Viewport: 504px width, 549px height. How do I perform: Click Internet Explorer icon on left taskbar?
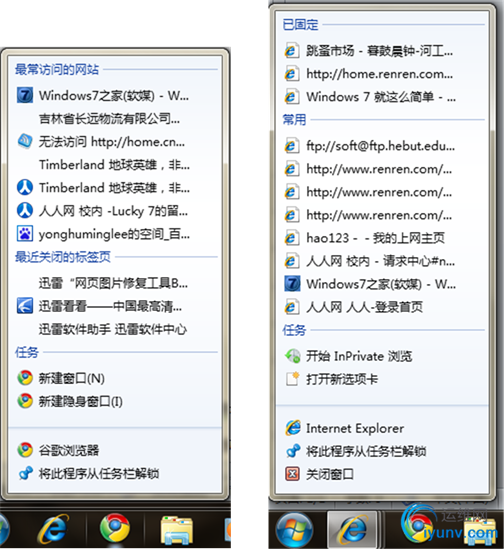click(x=53, y=529)
